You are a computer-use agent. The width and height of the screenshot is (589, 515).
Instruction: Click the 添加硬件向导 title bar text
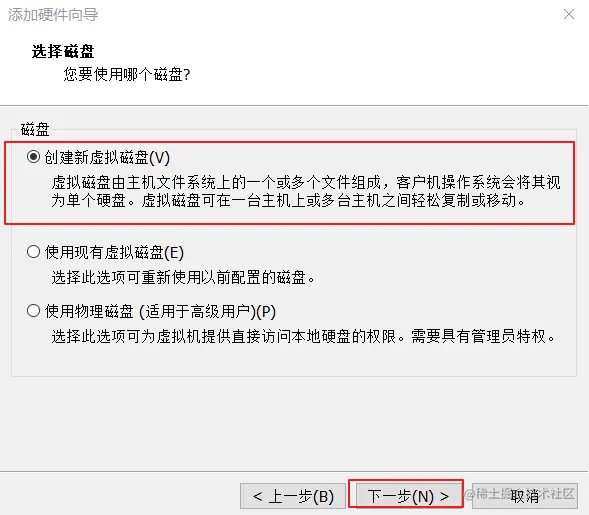(53, 15)
